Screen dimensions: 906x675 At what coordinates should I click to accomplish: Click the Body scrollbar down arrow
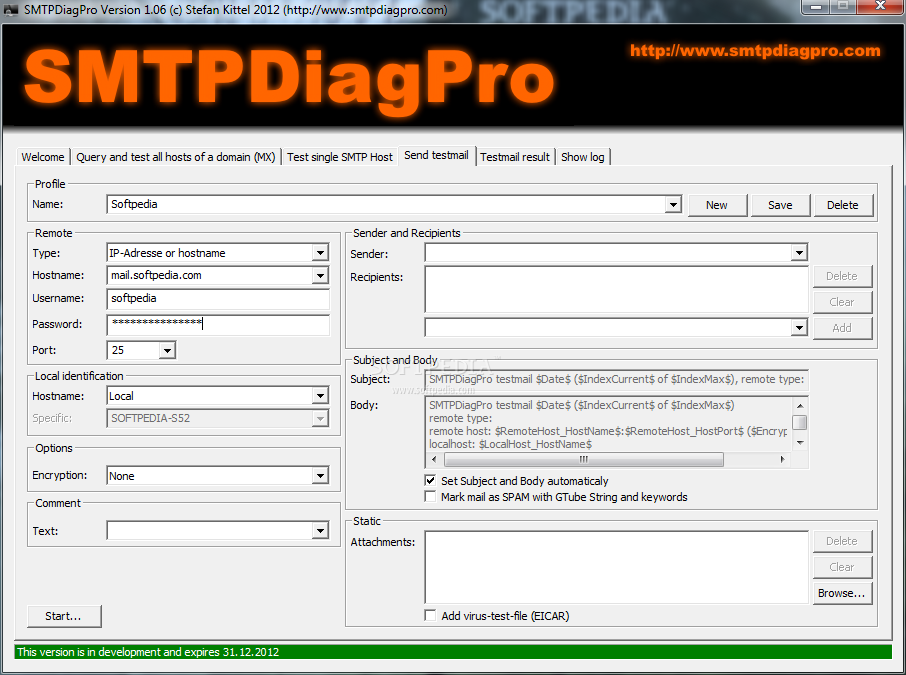click(800, 443)
